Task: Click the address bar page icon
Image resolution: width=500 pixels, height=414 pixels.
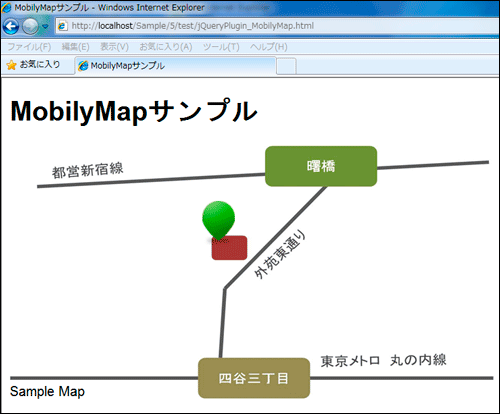Action: [63, 26]
